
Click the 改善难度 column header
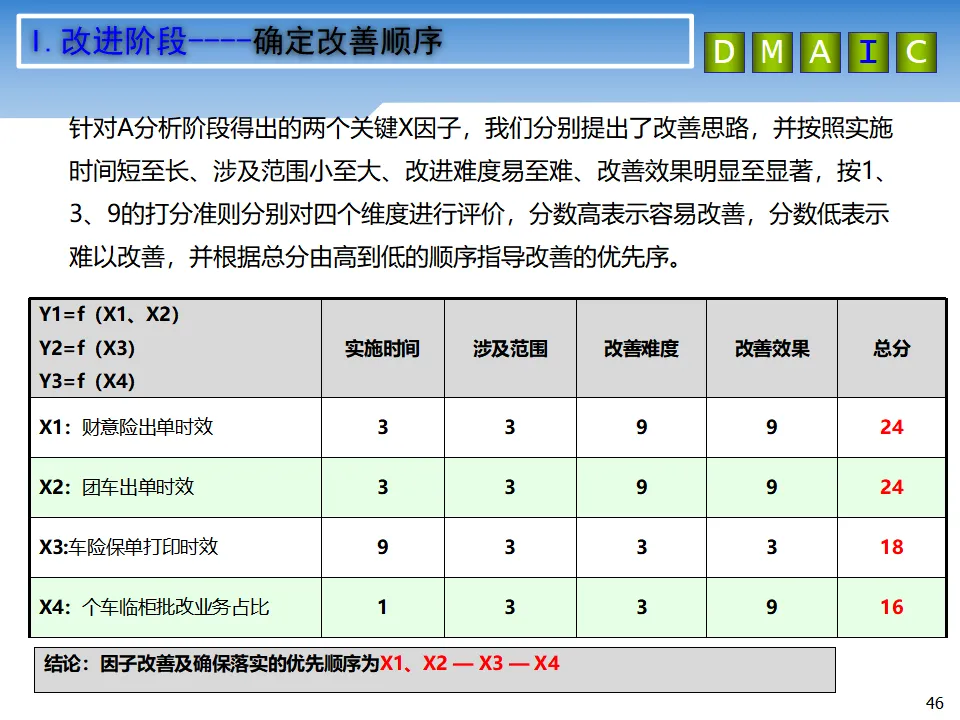[641, 348]
